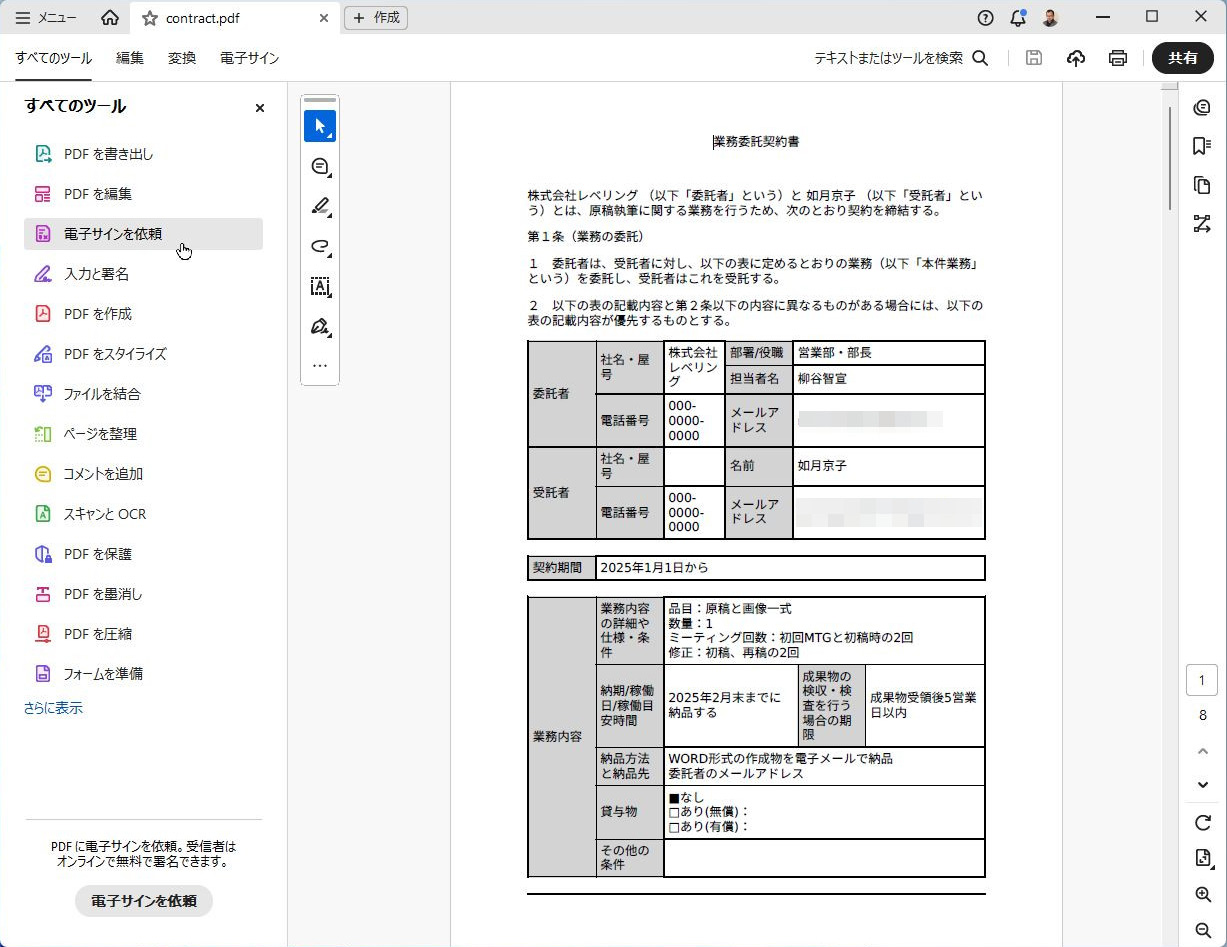Click the page number field showing 1
The height and width of the screenshot is (947, 1227).
point(1202,681)
